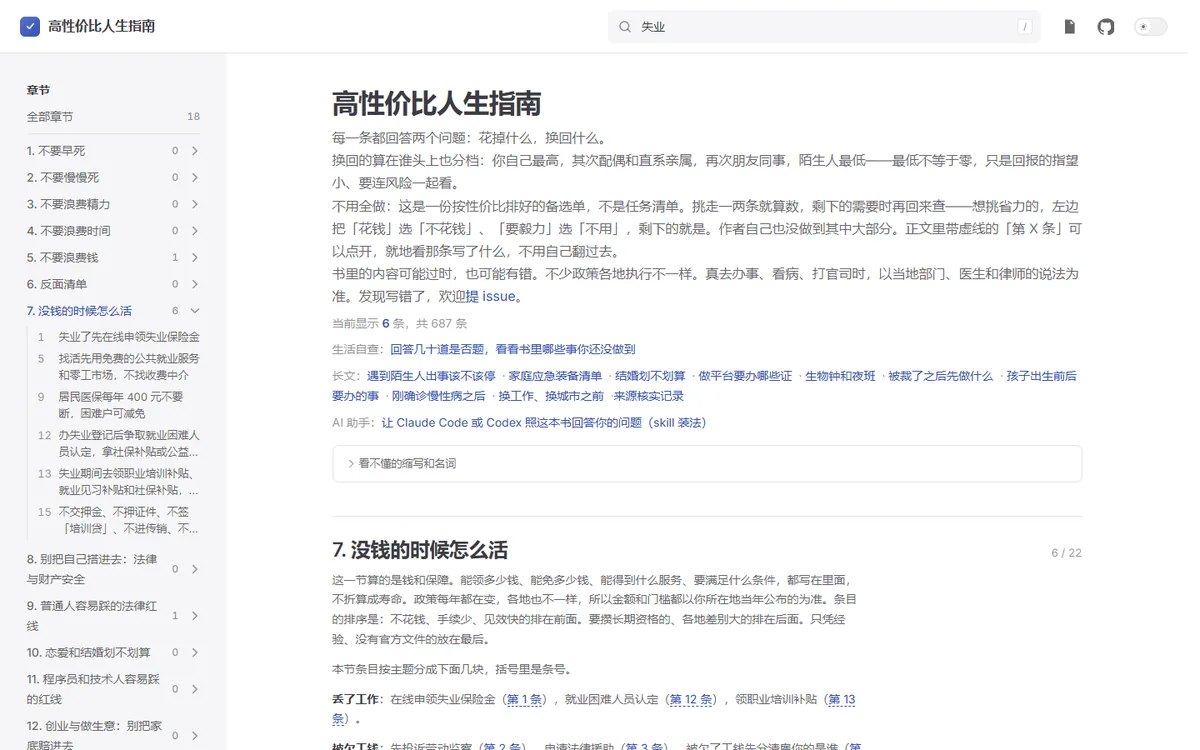Open AI 助手 Claude Code skill link
The width and height of the screenshot is (1200, 750).
click(544, 423)
